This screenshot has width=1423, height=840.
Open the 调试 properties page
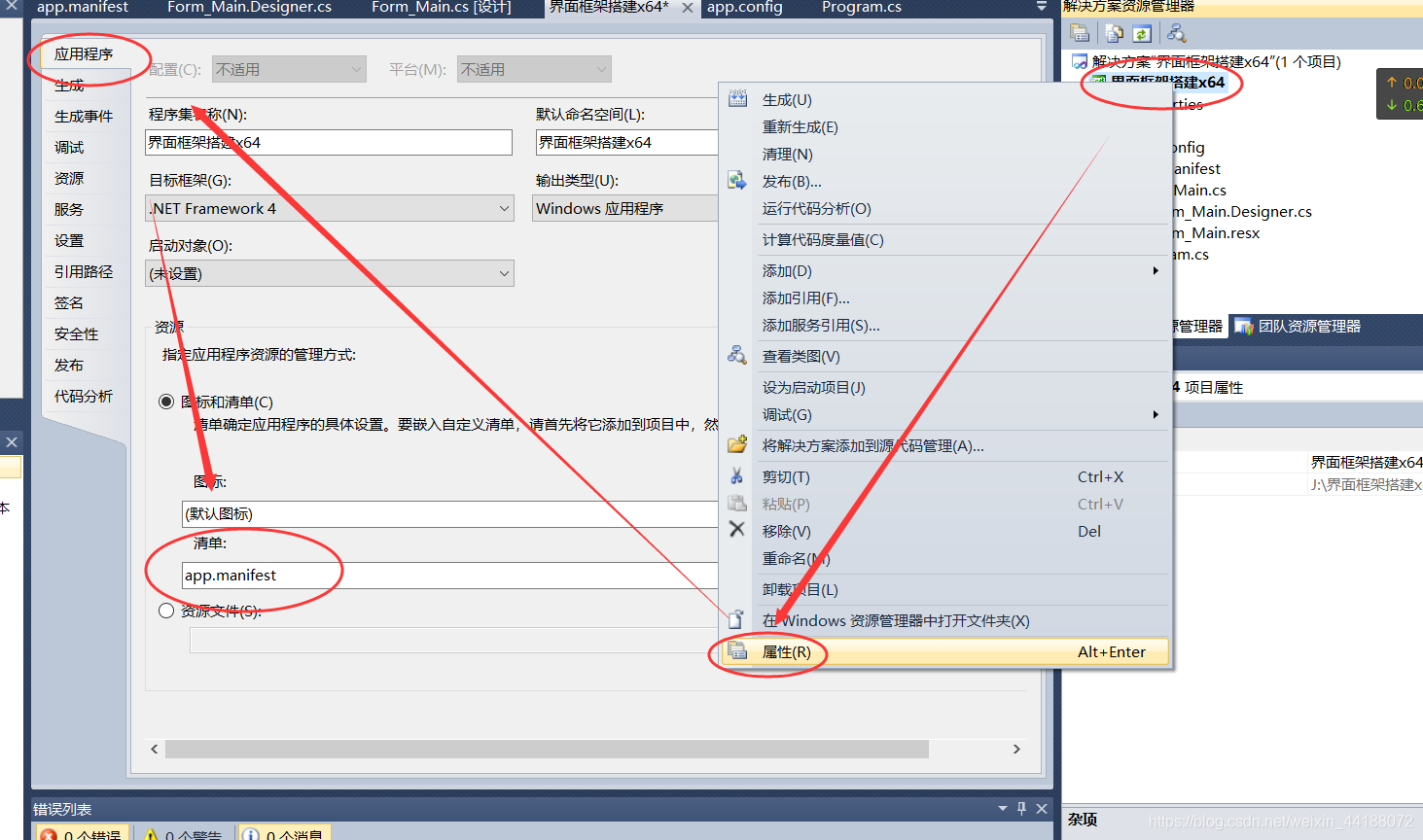[x=69, y=148]
